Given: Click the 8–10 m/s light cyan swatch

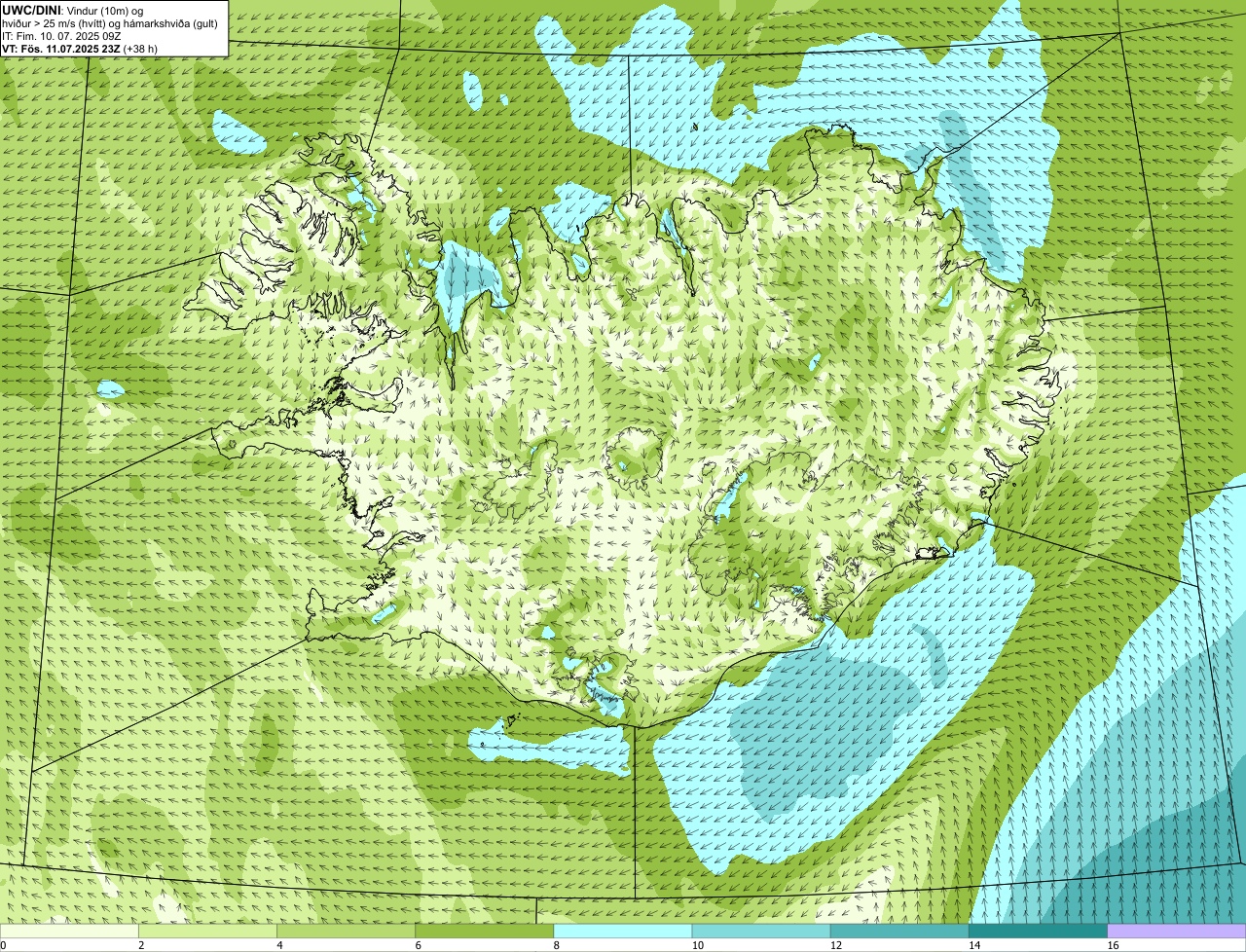Looking at the screenshot, I should (x=623, y=931).
